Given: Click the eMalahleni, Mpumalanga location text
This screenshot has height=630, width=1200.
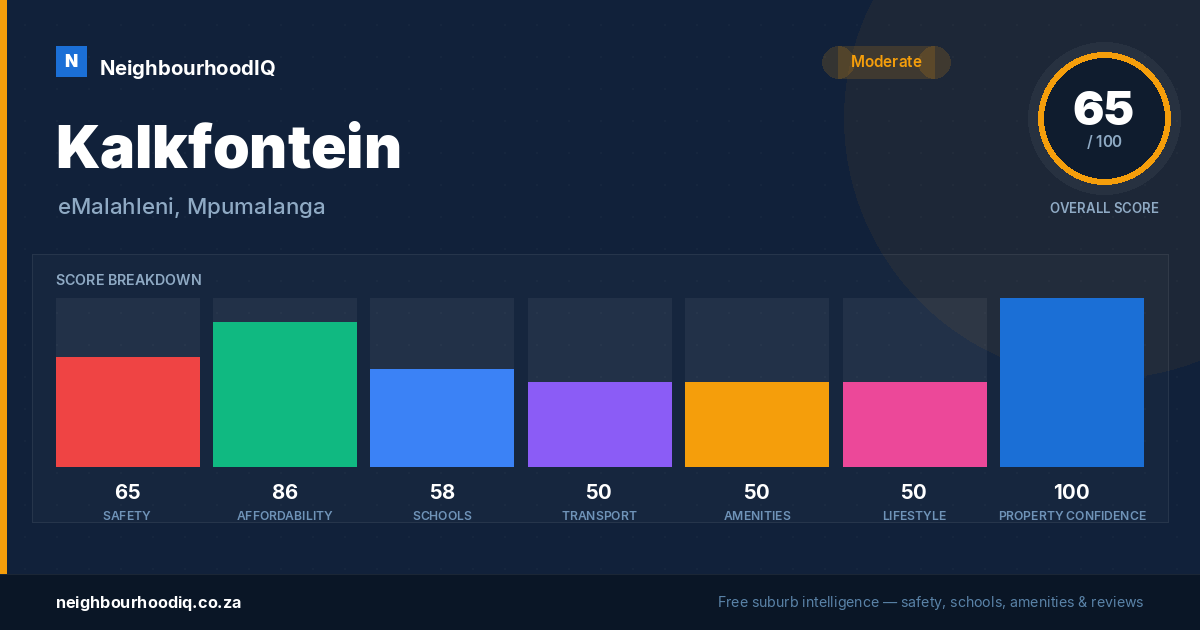Looking at the screenshot, I should click(x=192, y=207).
